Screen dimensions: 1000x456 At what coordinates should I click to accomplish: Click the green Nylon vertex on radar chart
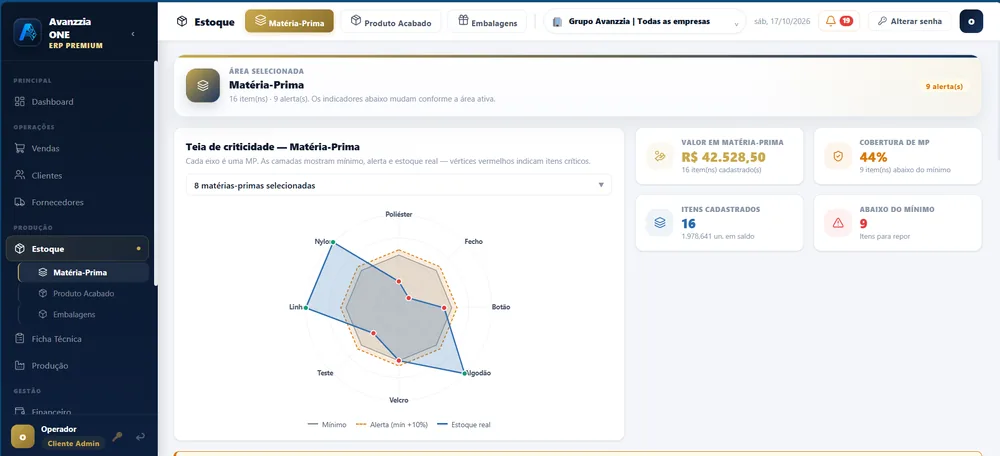click(332, 242)
